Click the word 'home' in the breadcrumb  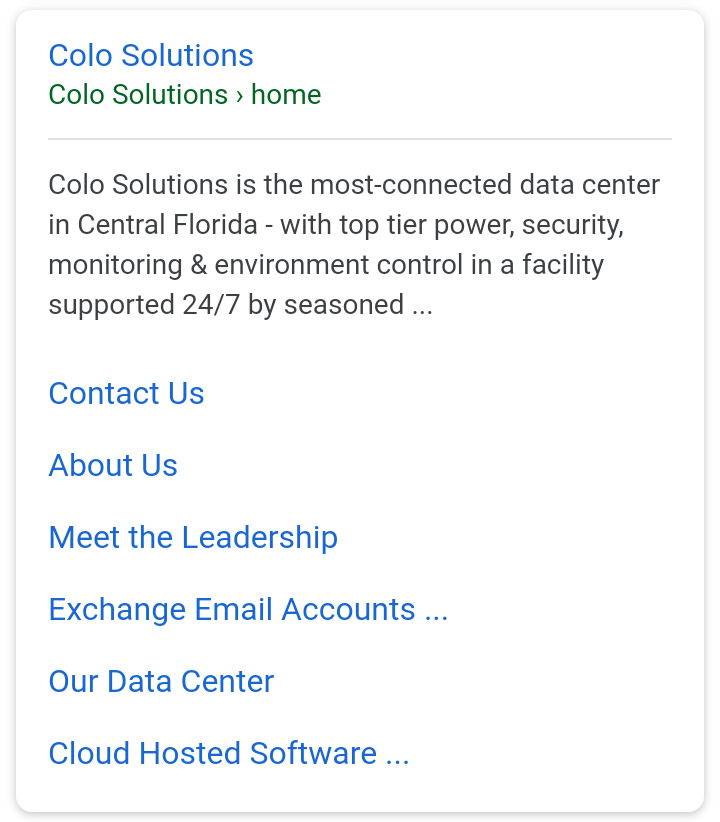pos(286,95)
